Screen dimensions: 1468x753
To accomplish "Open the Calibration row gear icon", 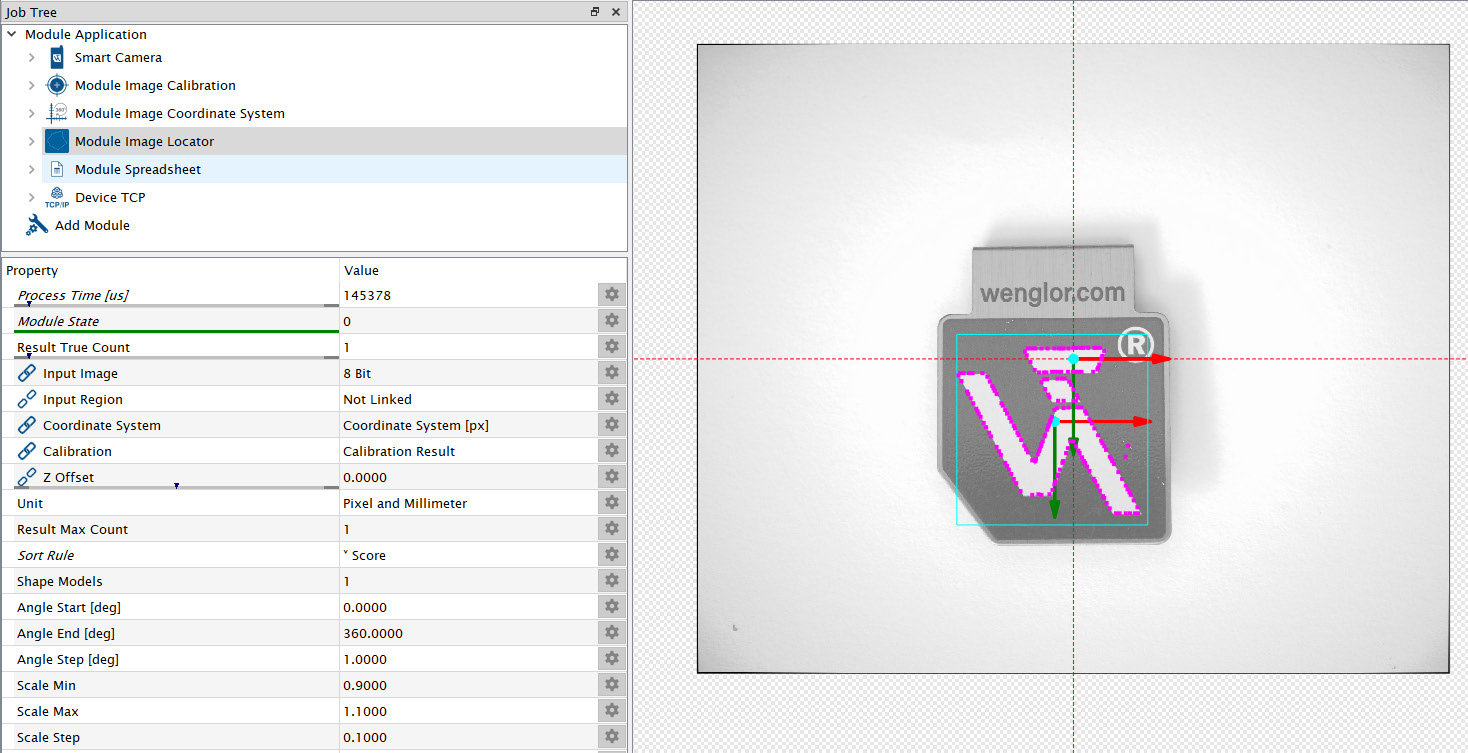I will coord(612,451).
